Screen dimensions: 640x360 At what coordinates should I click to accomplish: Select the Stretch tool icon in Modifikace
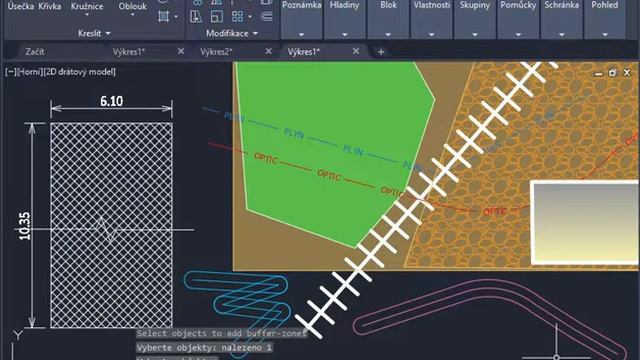pyautogui.click(x=196, y=17)
